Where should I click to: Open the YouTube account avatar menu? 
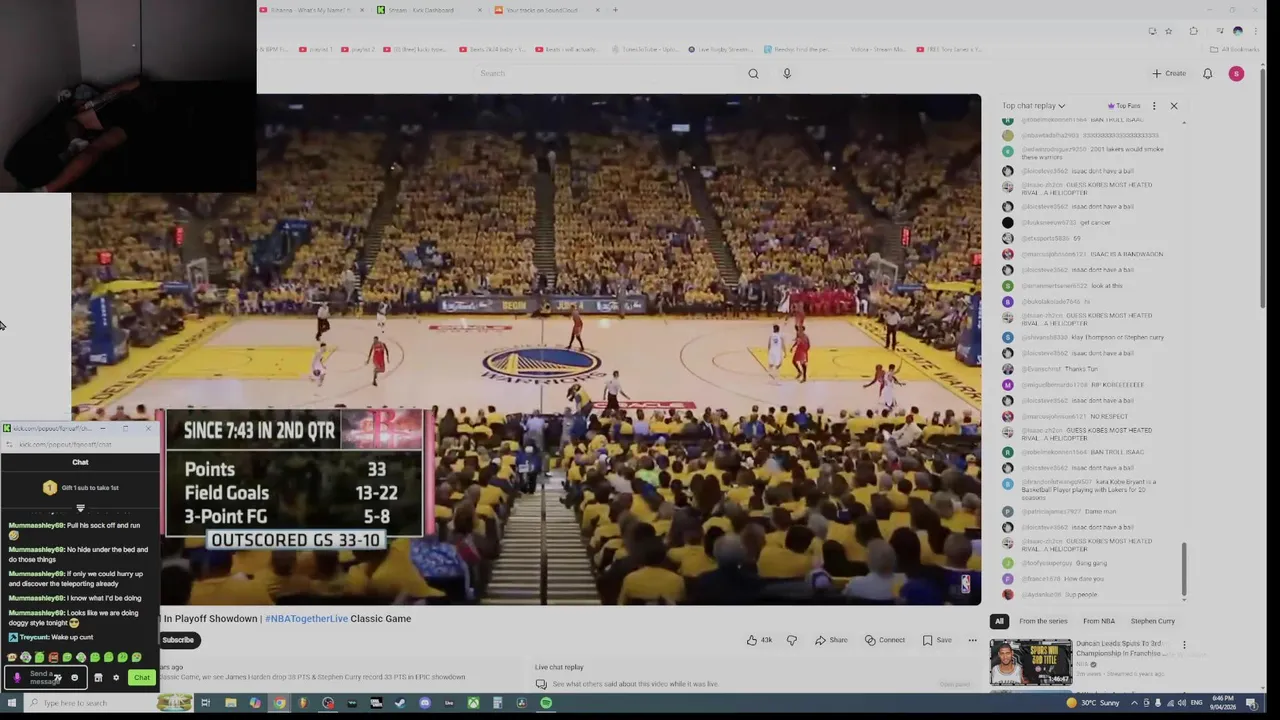(x=1236, y=73)
